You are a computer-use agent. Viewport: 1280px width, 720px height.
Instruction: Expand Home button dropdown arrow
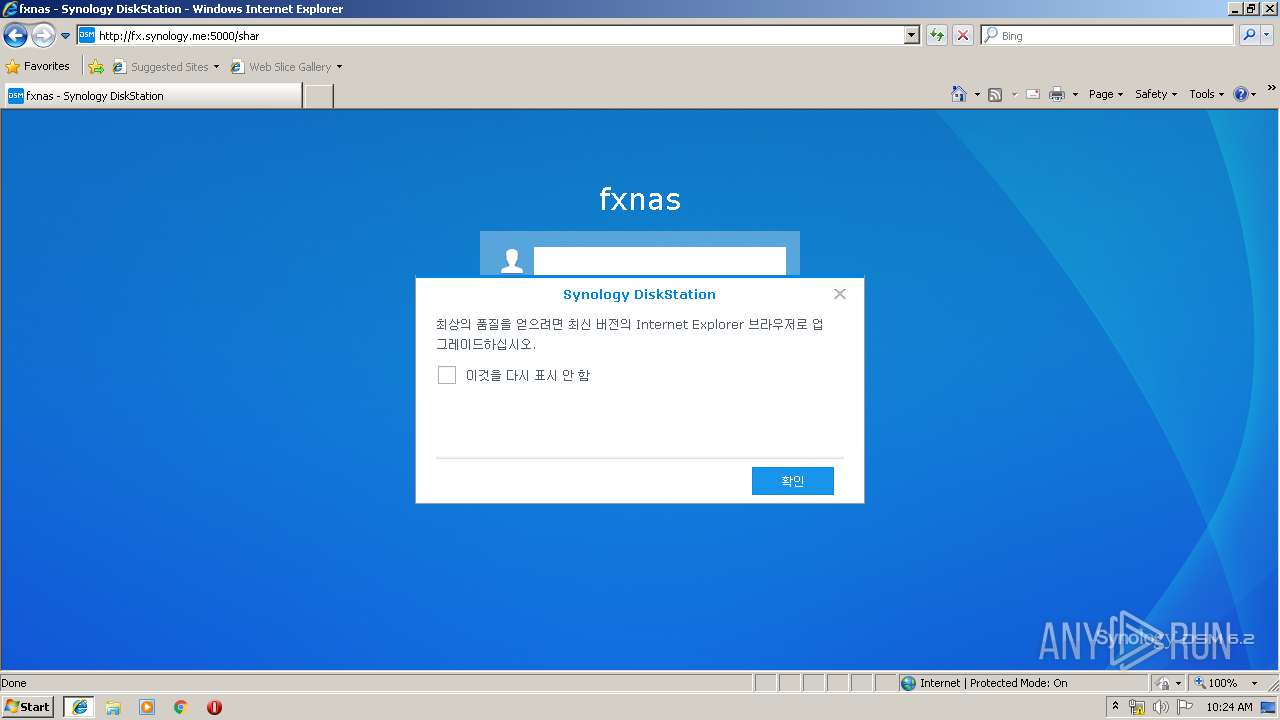977,94
